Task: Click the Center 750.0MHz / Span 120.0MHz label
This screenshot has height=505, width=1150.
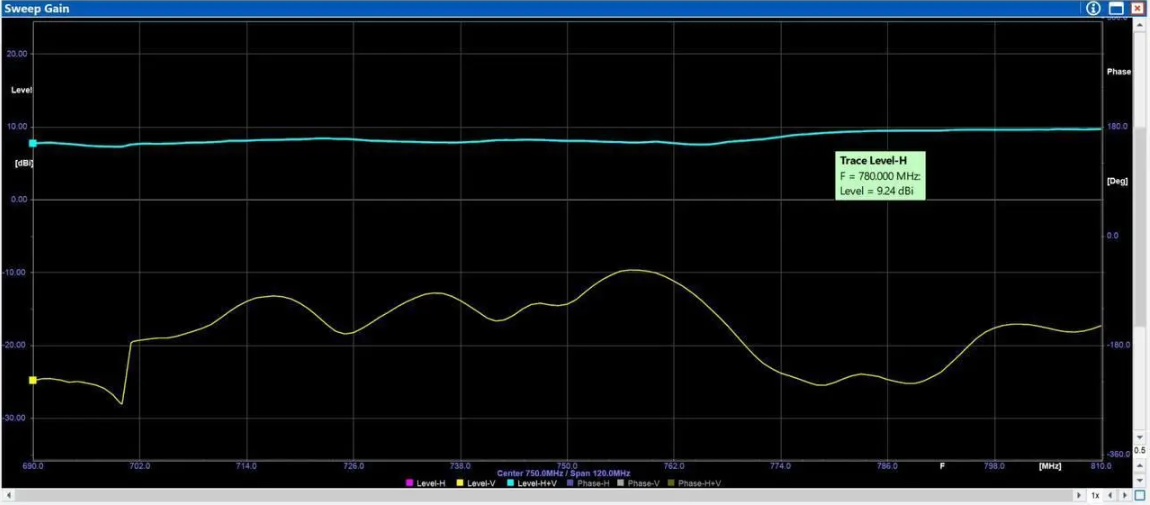Action: coord(563,473)
